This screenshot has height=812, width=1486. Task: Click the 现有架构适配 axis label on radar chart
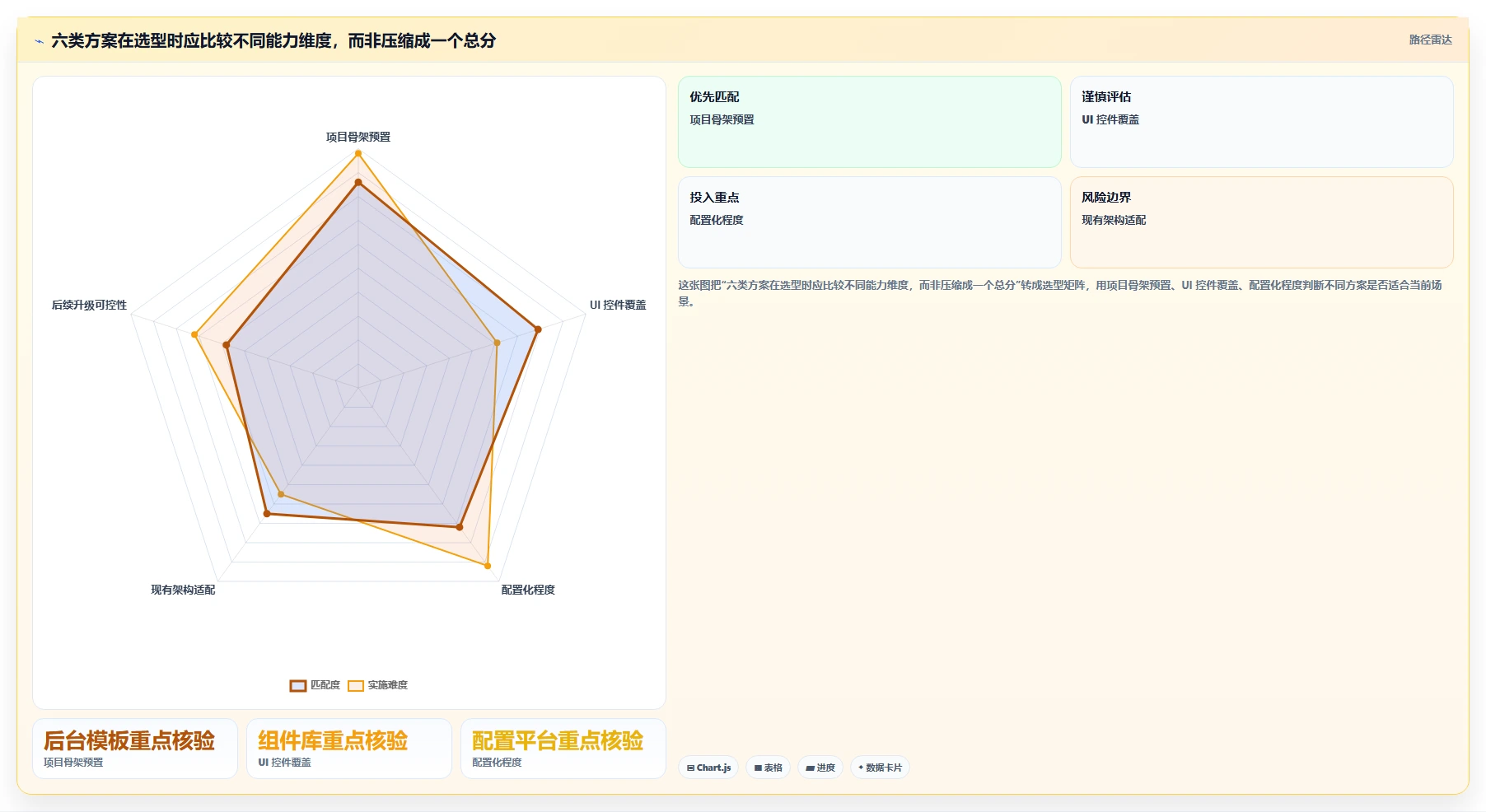click(183, 590)
